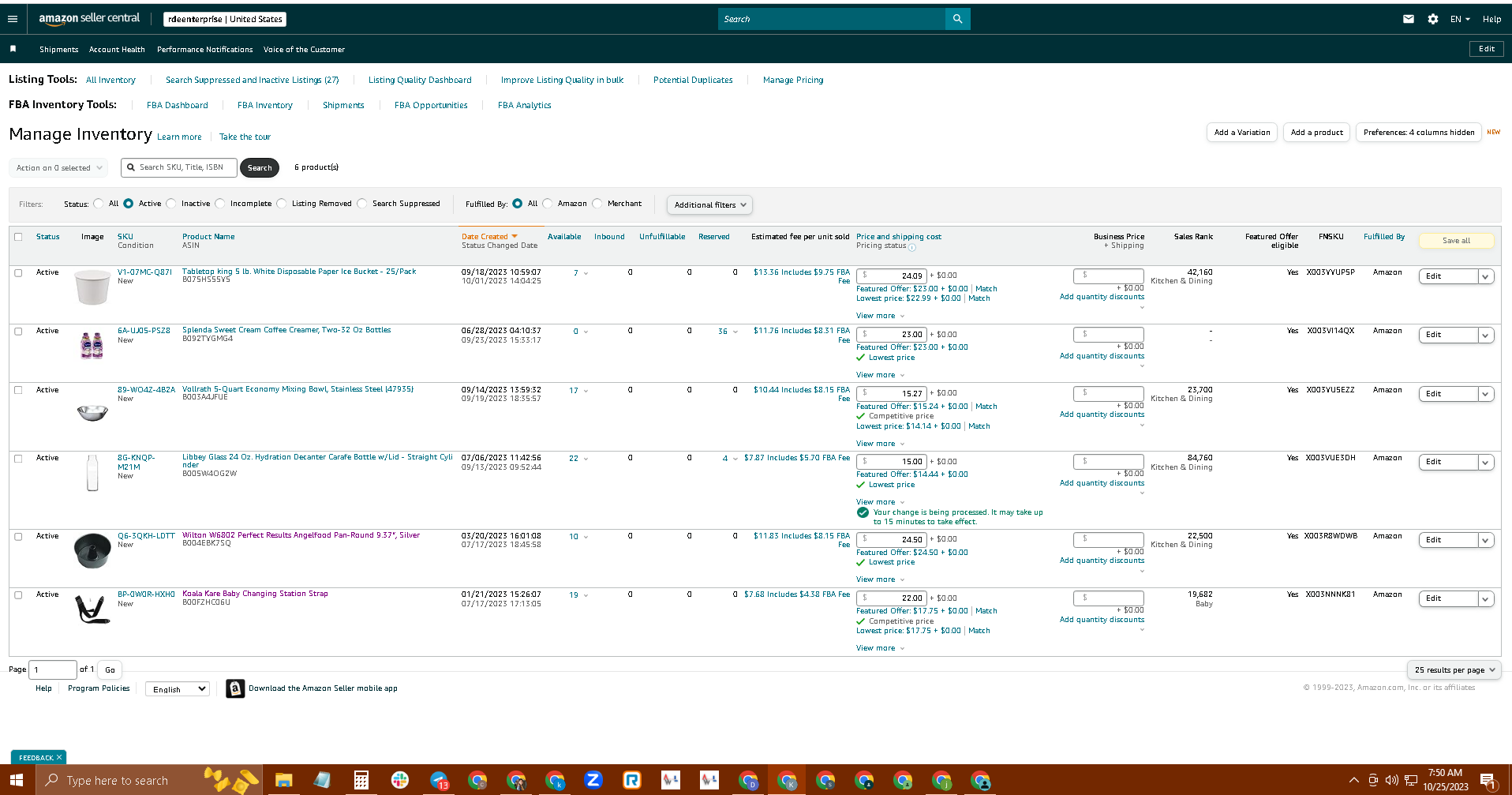Click the Wilton angel food pan thumbnail
This screenshot has width=1512, height=795.
point(92,550)
